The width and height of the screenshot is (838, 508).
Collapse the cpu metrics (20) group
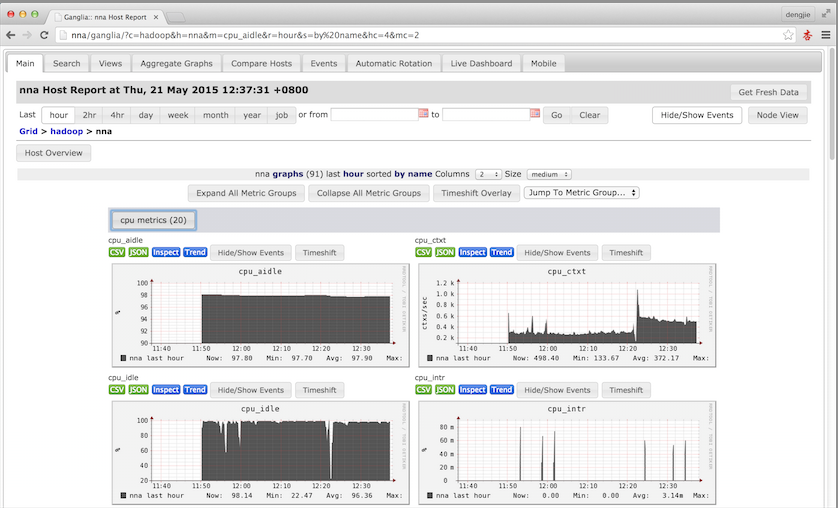(x=153, y=220)
